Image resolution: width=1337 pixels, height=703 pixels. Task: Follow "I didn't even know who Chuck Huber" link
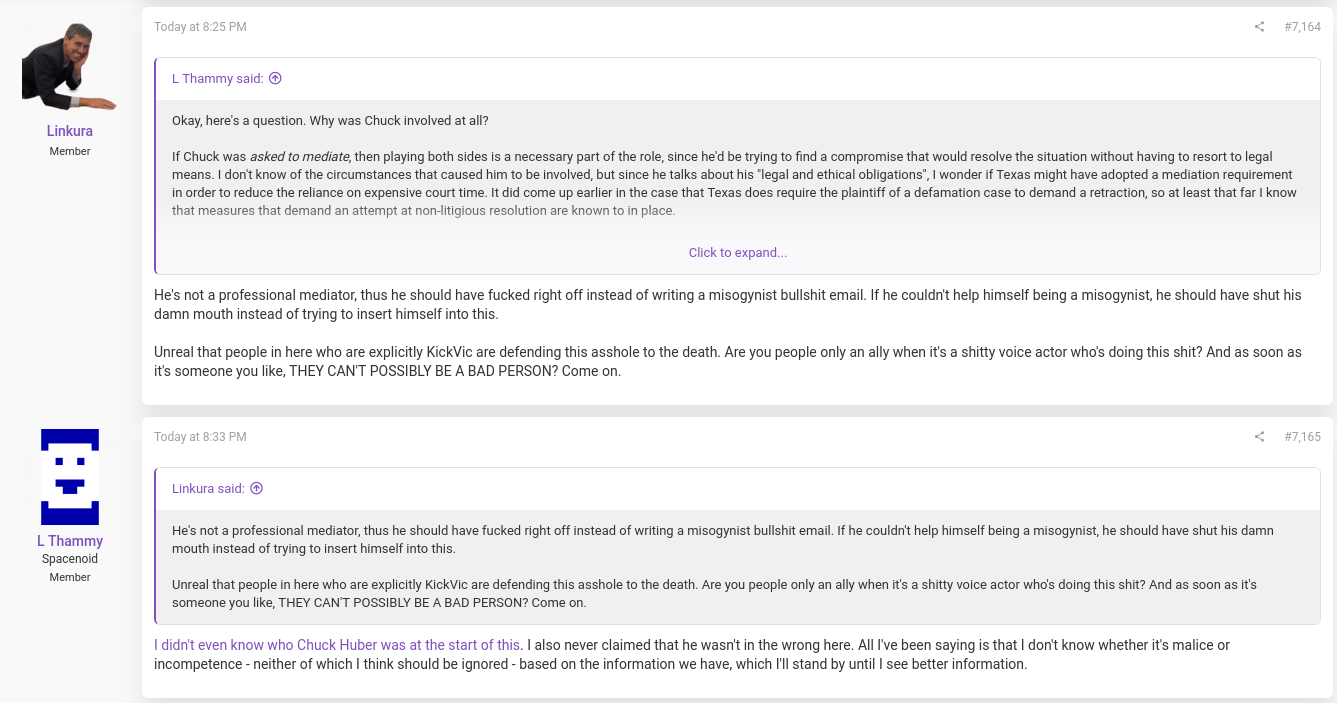coord(337,645)
